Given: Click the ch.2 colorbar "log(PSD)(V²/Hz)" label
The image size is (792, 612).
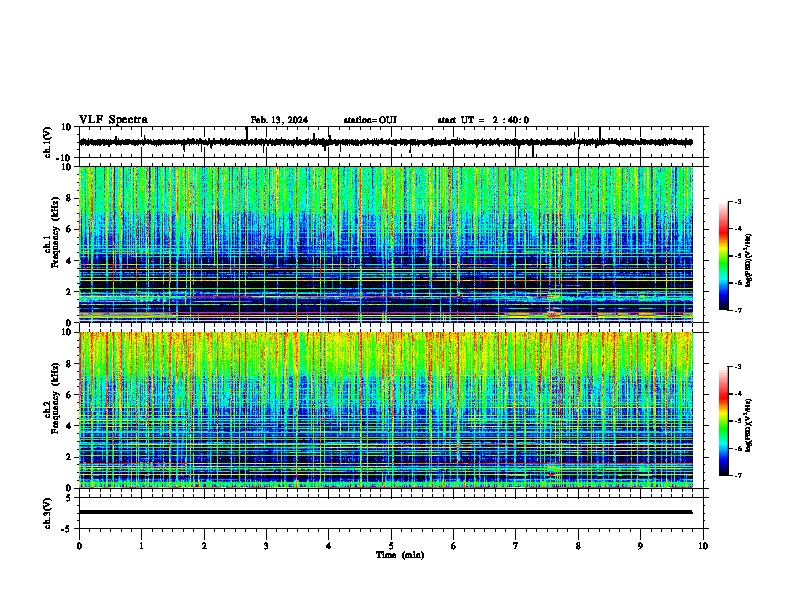Looking at the screenshot, I should [748, 425].
